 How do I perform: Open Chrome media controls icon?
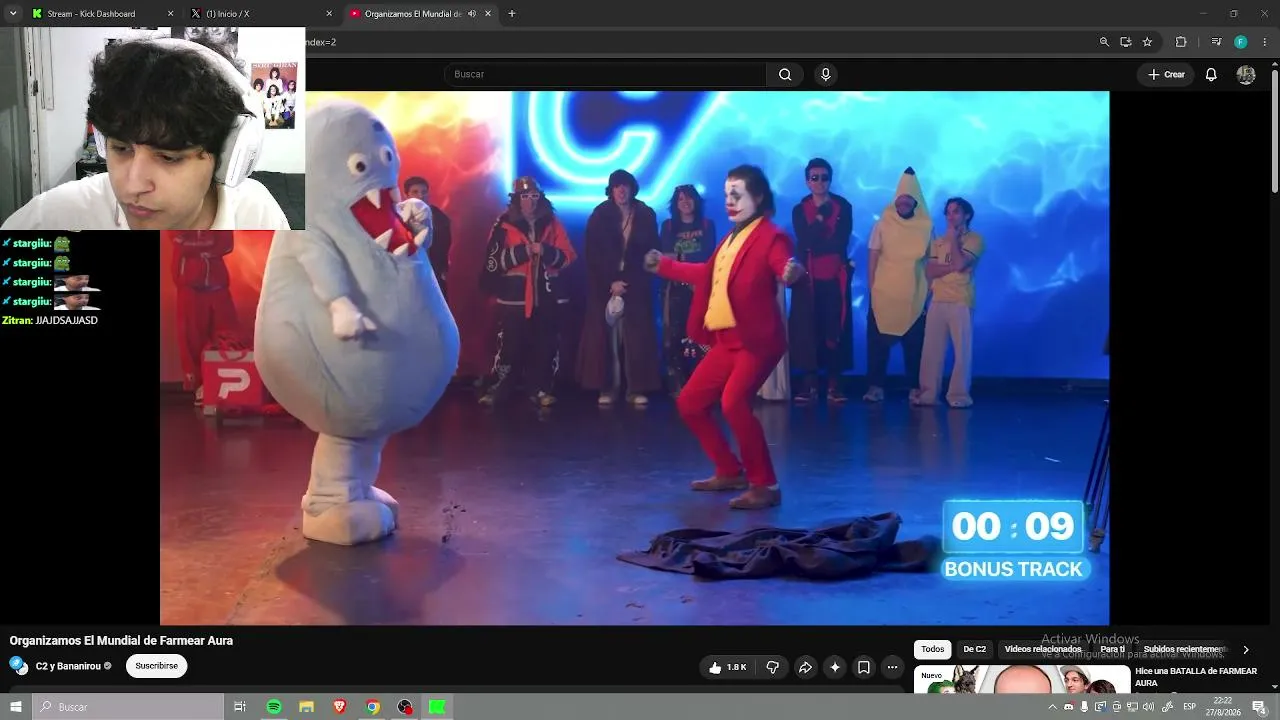tap(1216, 42)
